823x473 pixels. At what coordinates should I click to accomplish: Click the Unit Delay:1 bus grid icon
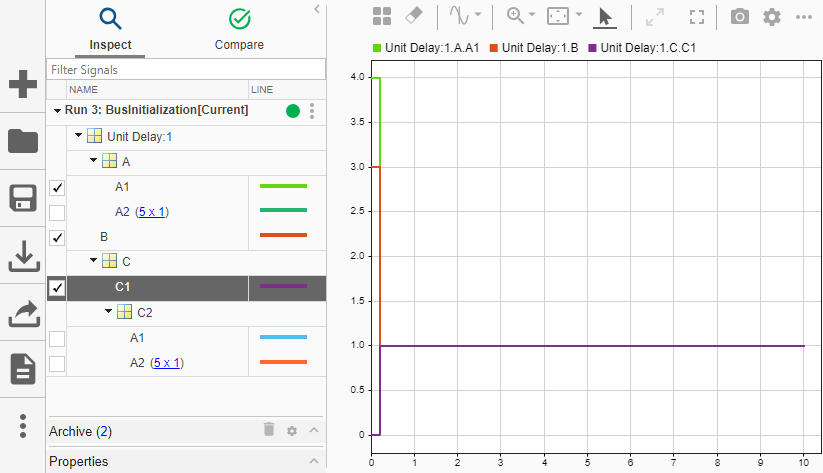[94, 136]
